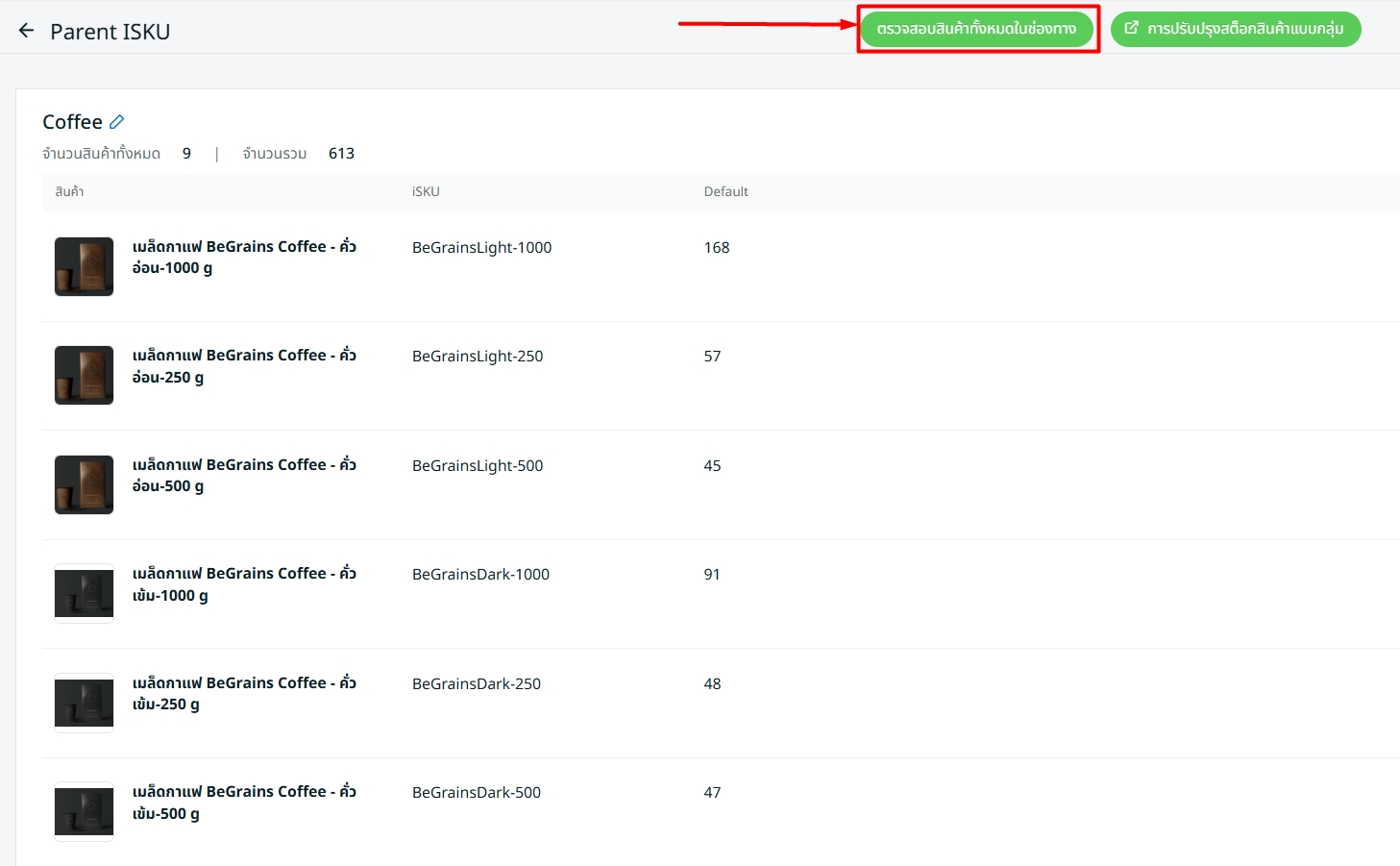
Task: Open the green bulk stock adjustment button
Action: pyautogui.click(x=1235, y=29)
